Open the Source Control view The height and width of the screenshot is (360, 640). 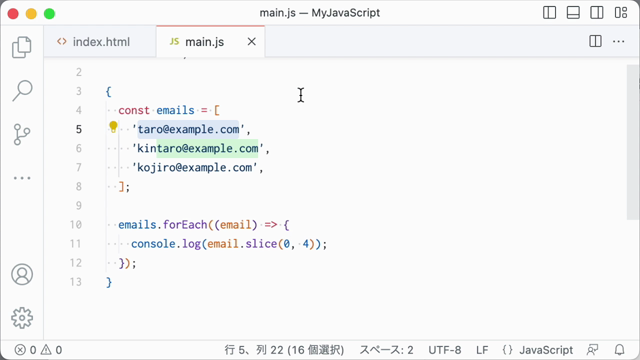pos(22,134)
